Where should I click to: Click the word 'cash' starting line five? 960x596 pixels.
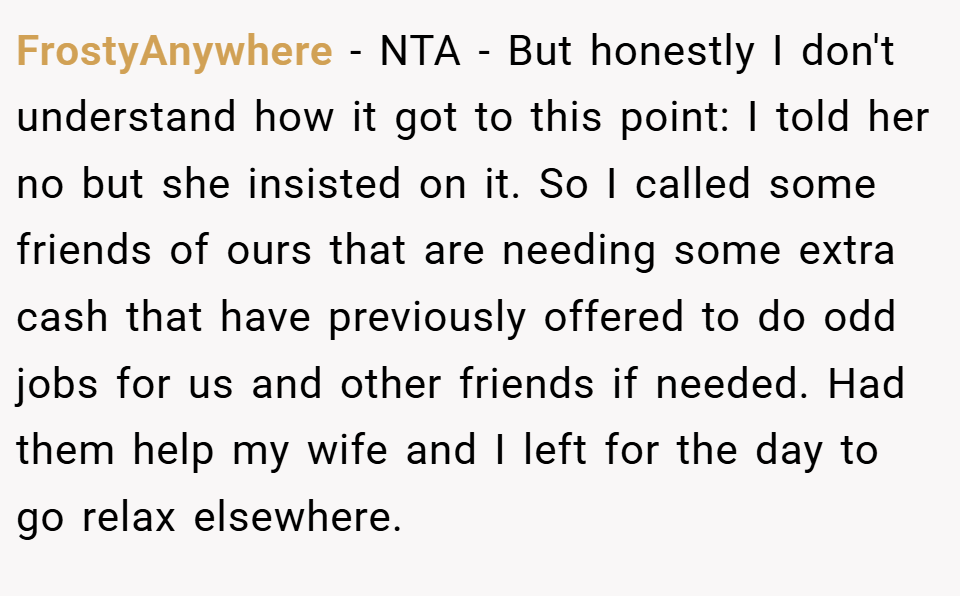(x=62, y=317)
